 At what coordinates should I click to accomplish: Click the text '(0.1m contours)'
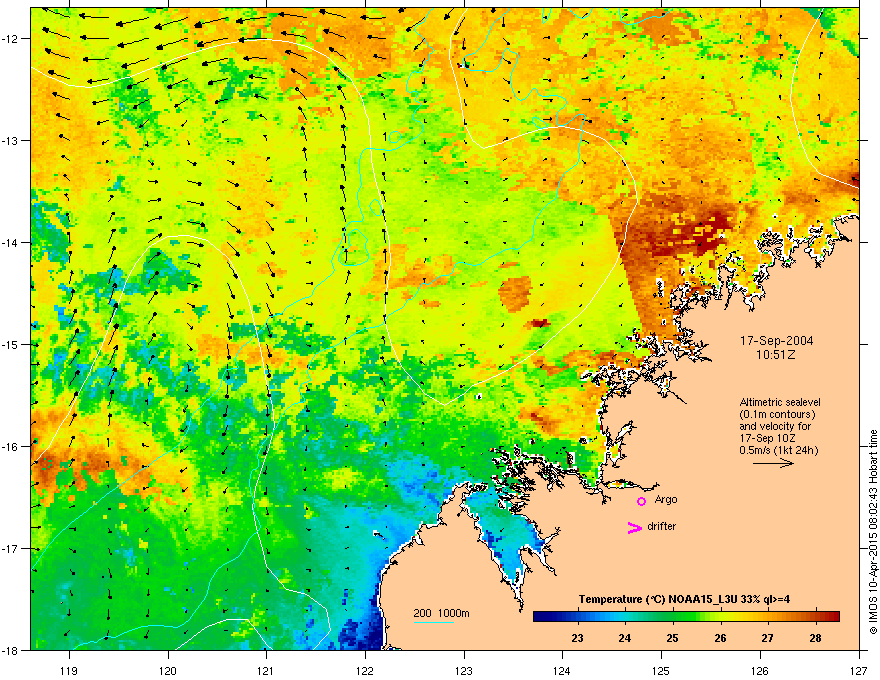pos(777,414)
